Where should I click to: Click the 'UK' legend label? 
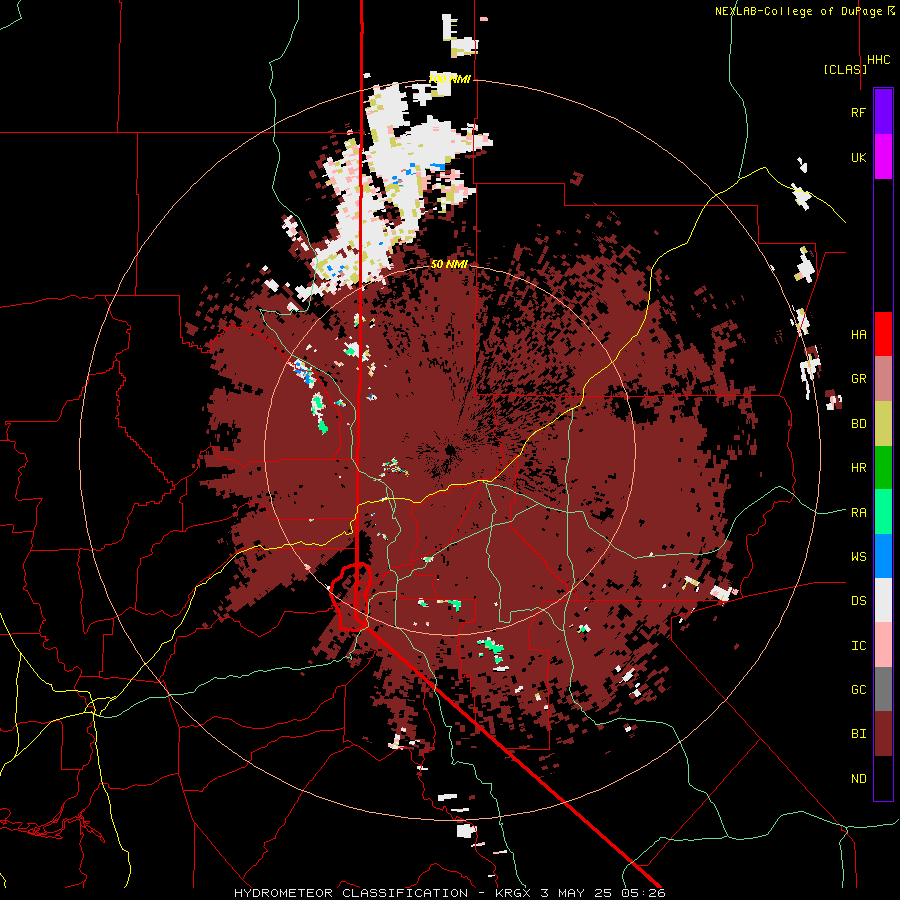tap(858, 158)
